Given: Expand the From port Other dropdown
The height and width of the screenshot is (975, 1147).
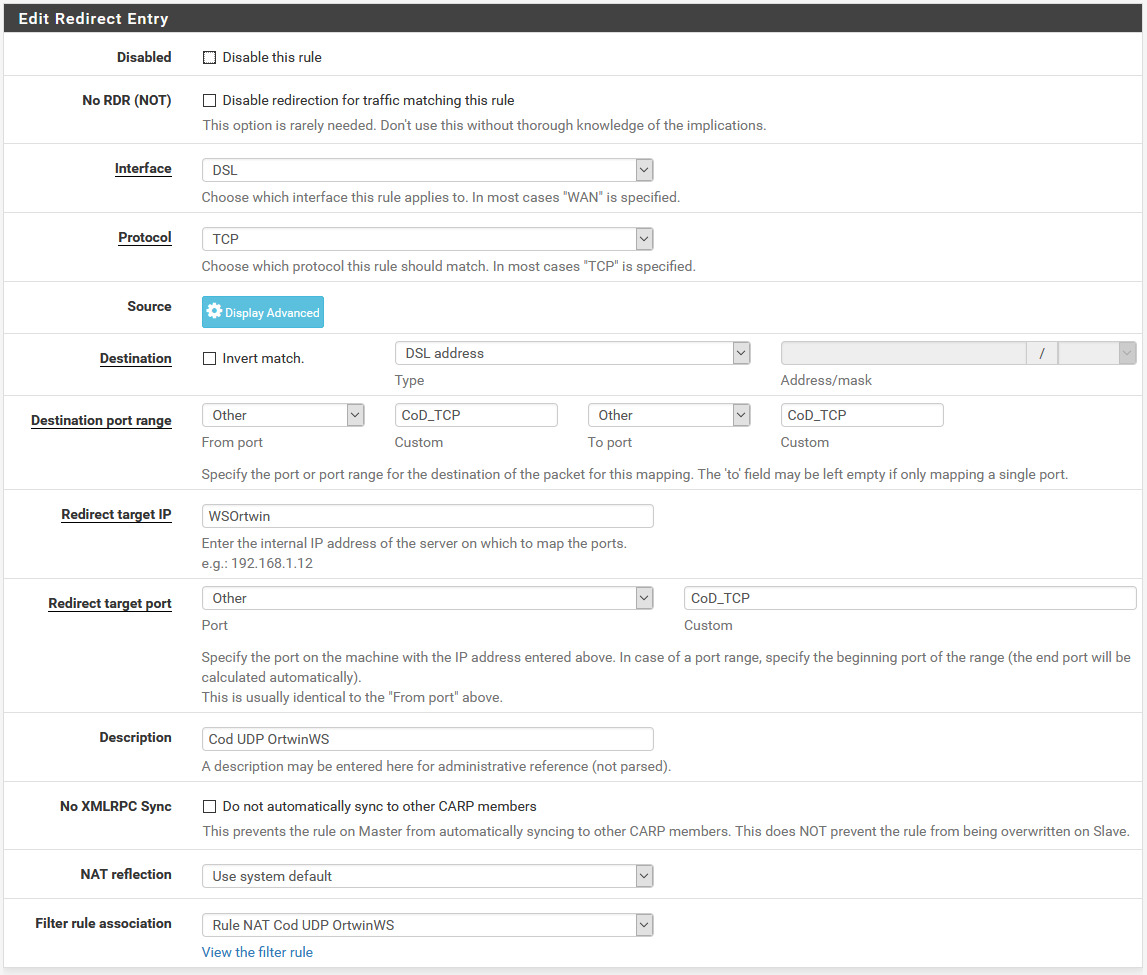Looking at the screenshot, I should coord(282,415).
